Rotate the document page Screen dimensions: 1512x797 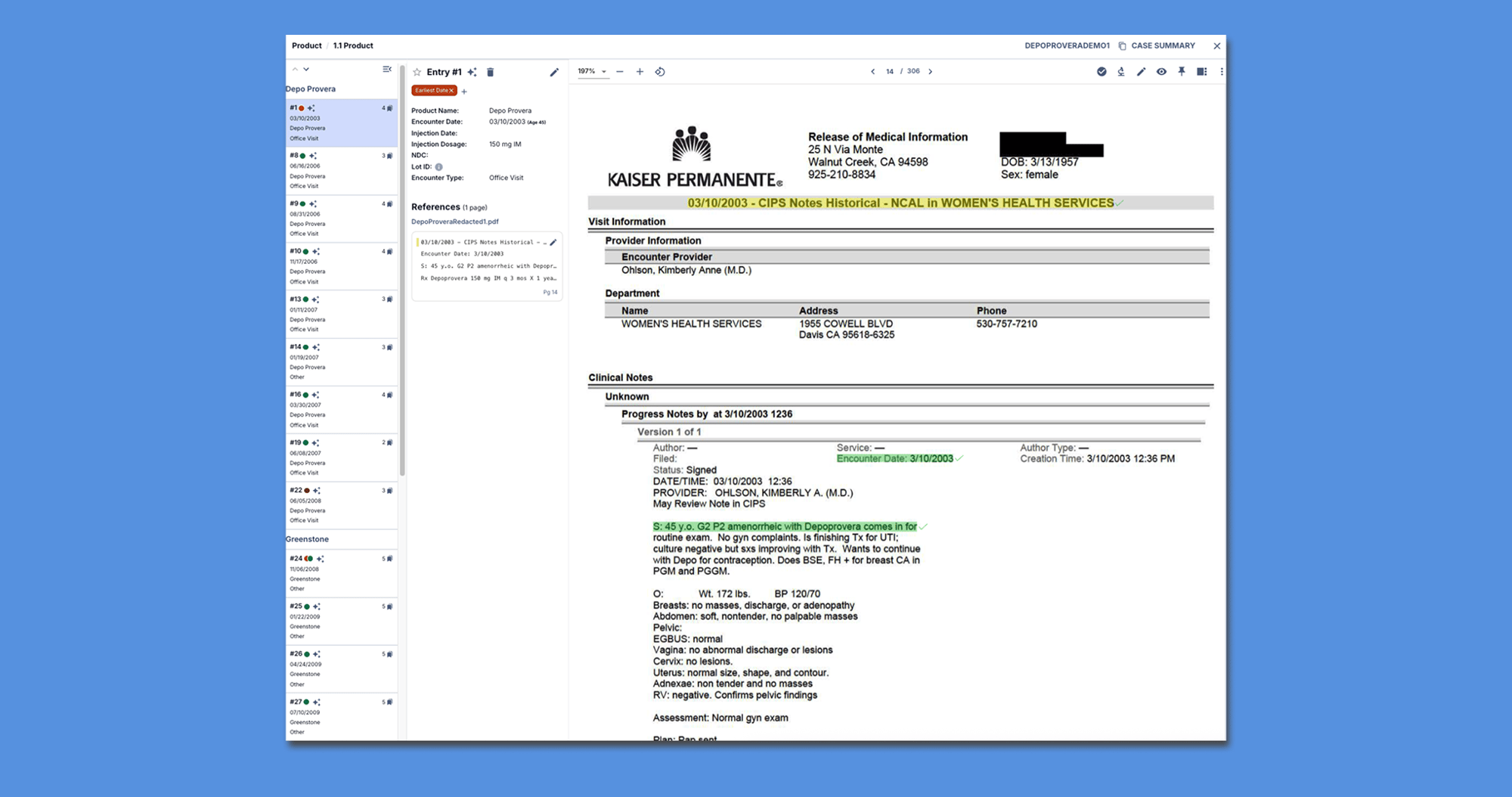point(660,72)
